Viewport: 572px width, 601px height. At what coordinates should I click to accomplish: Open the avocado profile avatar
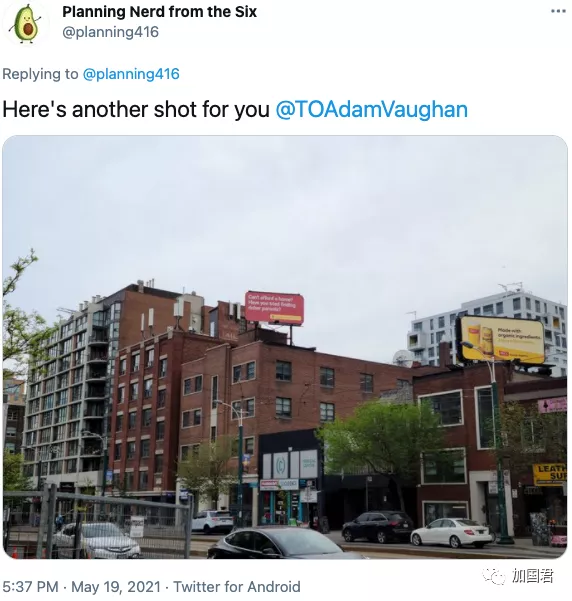pyautogui.click(x=26, y=23)
